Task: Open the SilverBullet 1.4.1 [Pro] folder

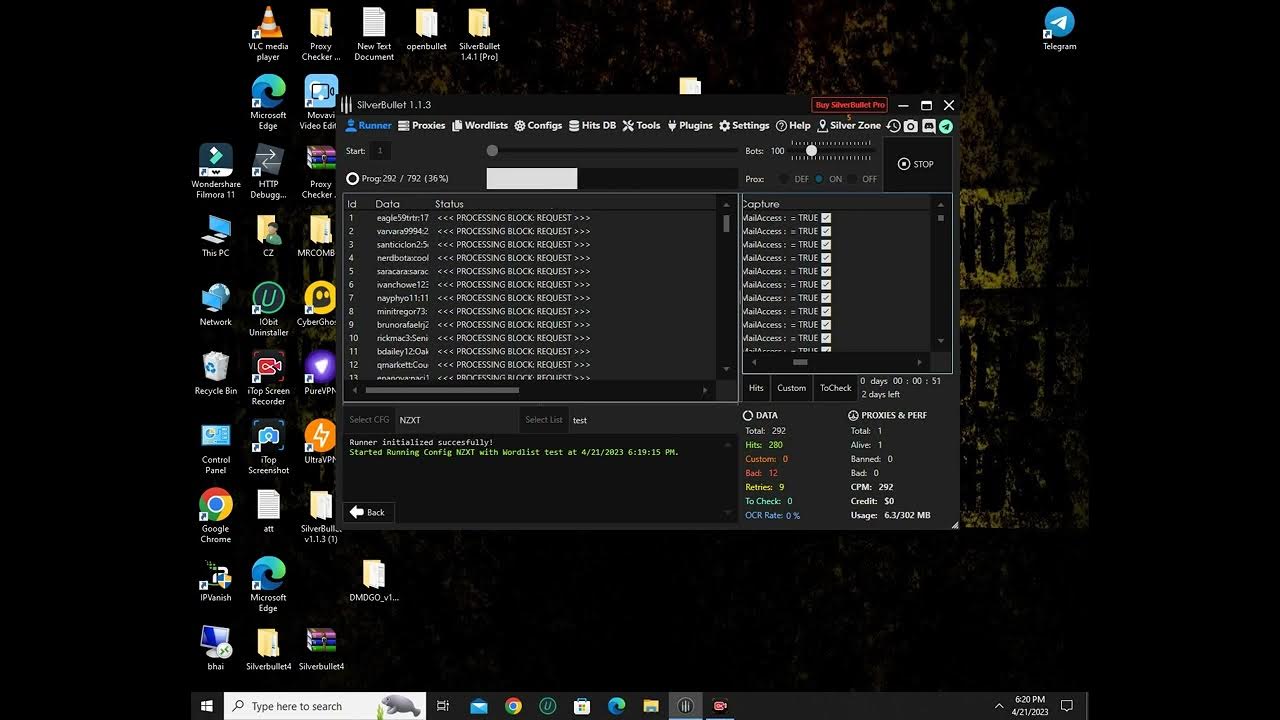Action: pyautogui.click(x=479, y=34)
